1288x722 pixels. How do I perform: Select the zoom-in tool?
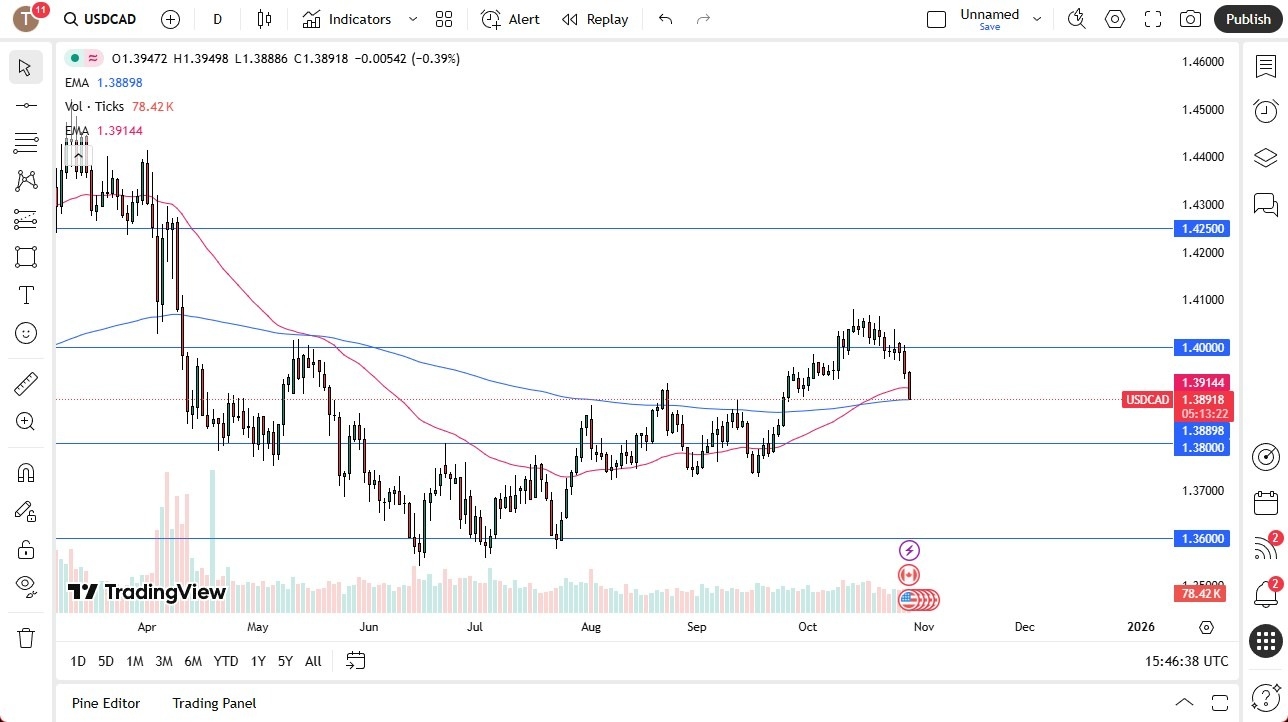pos(26,421)
